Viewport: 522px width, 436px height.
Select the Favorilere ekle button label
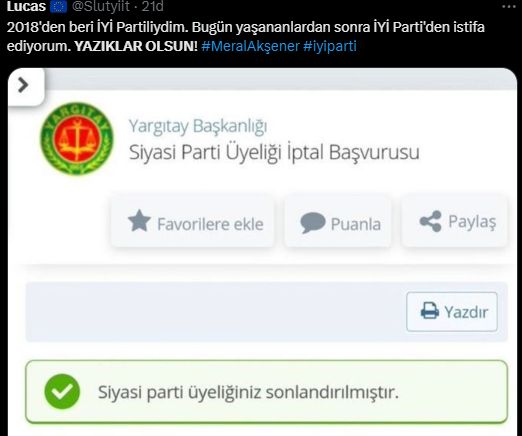pos(210,224)
